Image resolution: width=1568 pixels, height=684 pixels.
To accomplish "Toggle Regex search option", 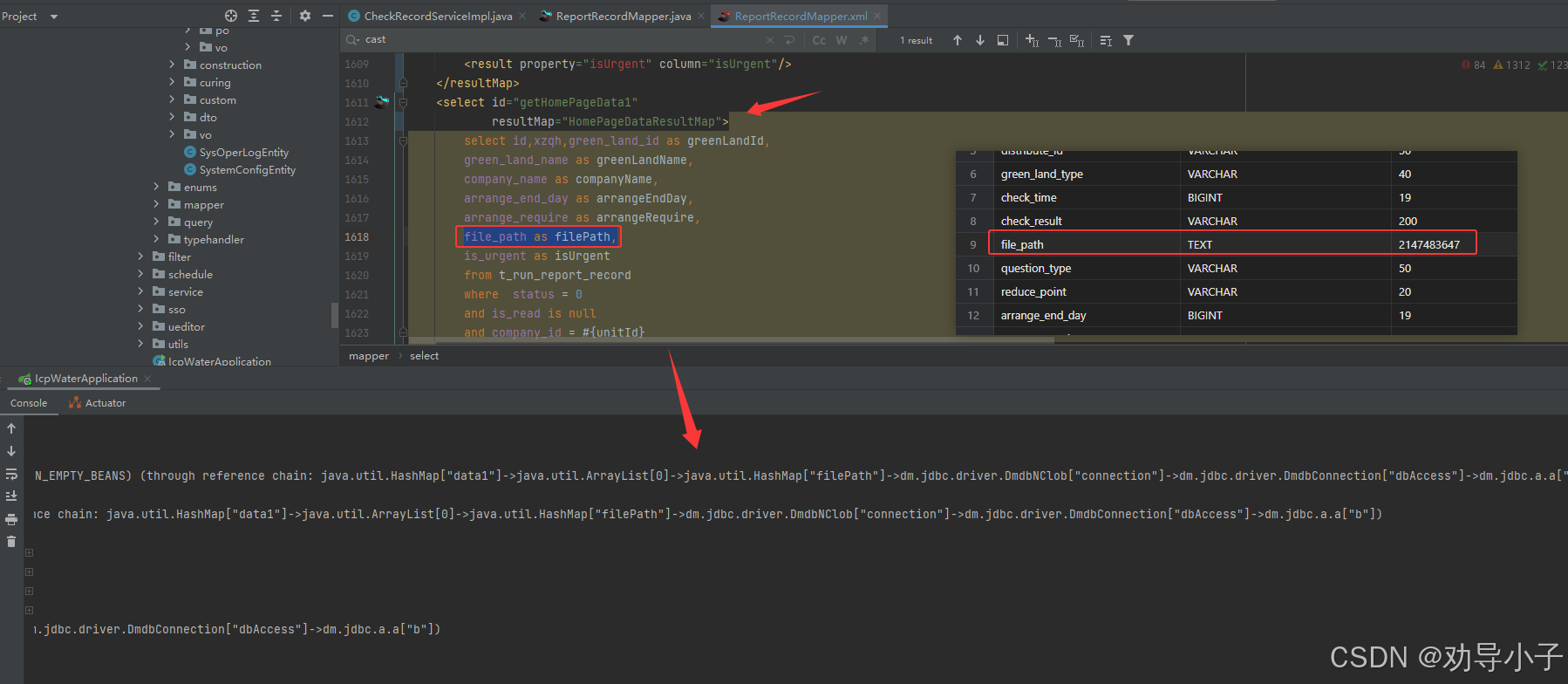I will pos(864,40).
